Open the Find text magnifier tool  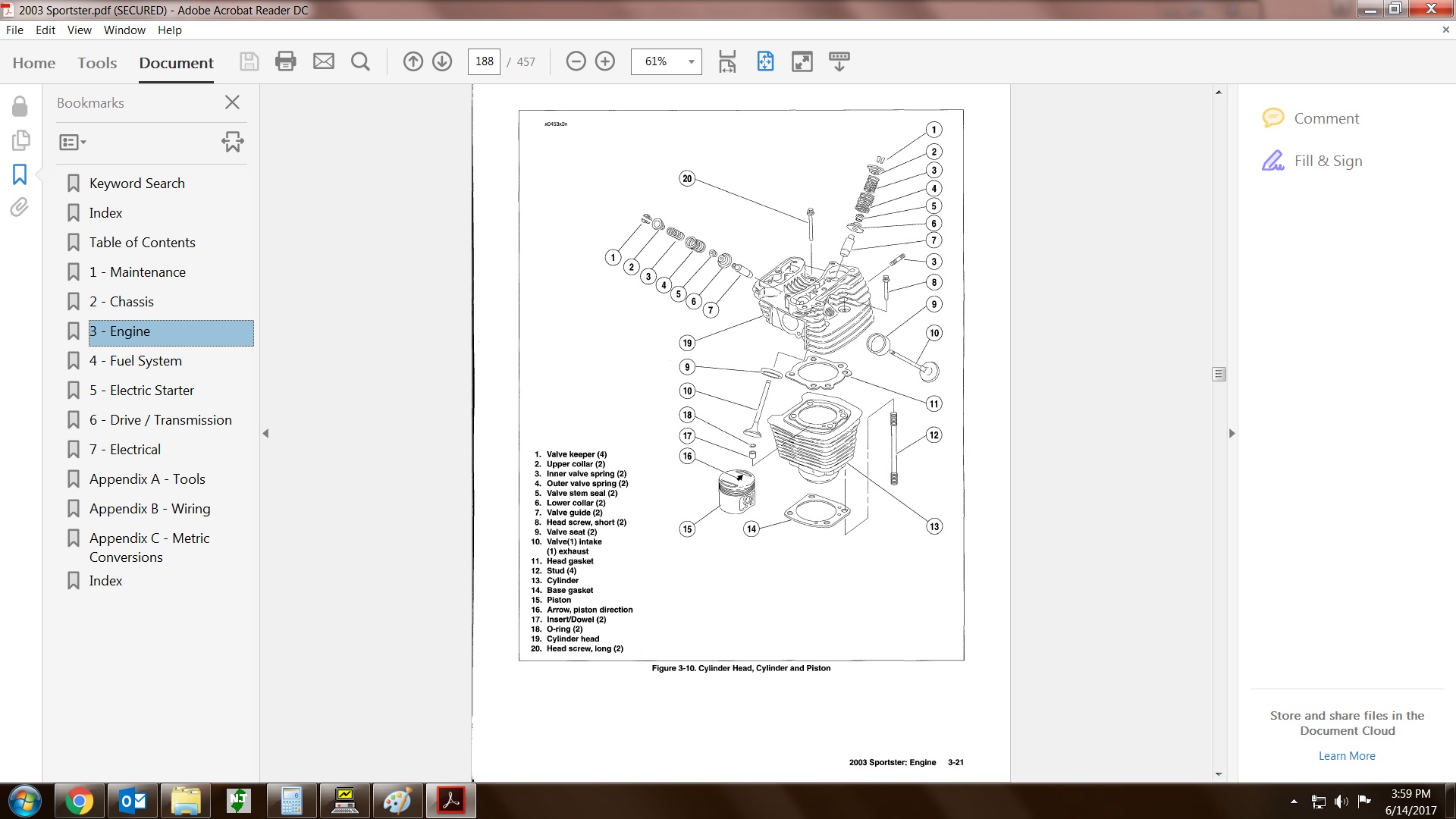(361, 61)
